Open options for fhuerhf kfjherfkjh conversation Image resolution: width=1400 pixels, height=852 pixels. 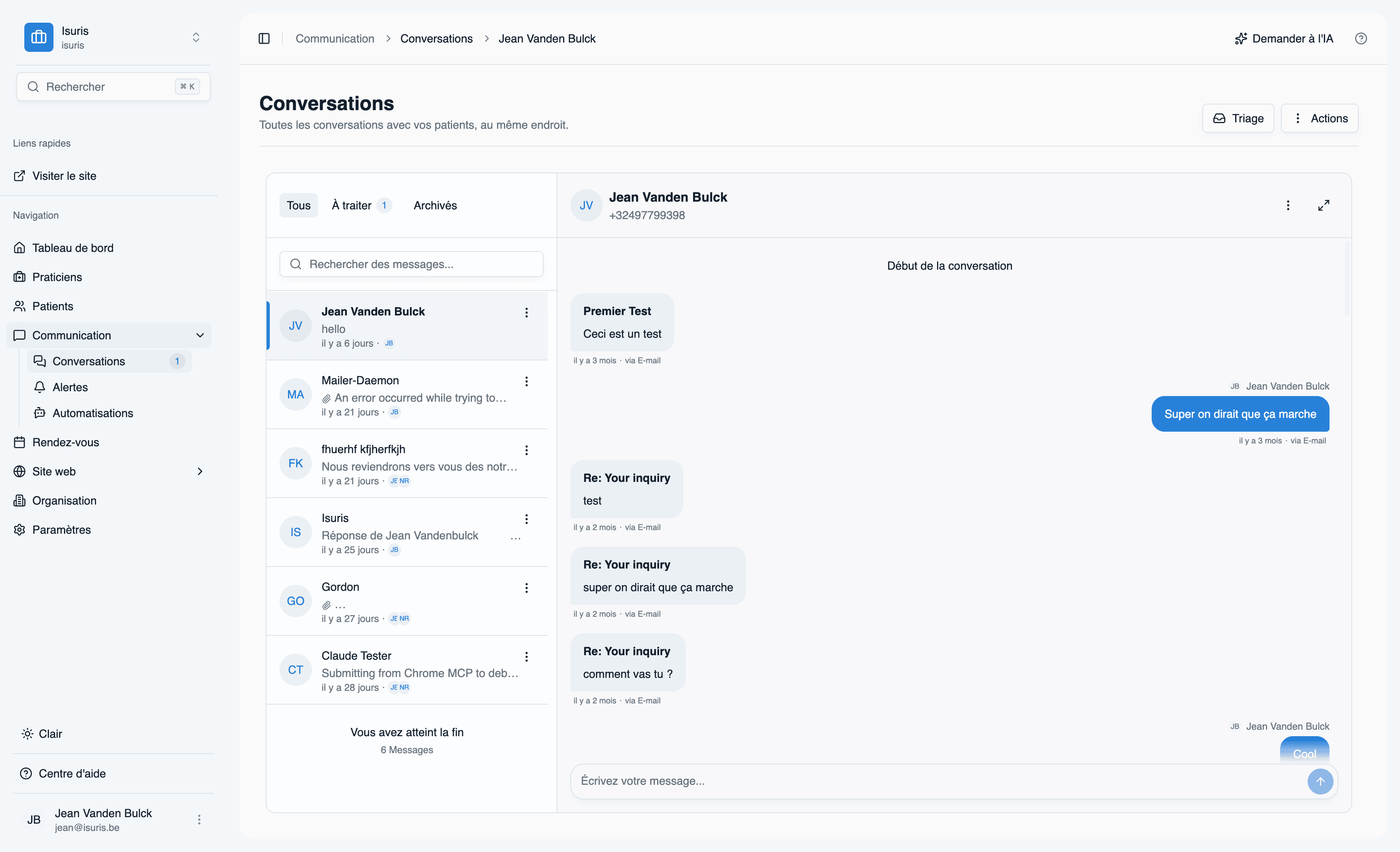527,450
